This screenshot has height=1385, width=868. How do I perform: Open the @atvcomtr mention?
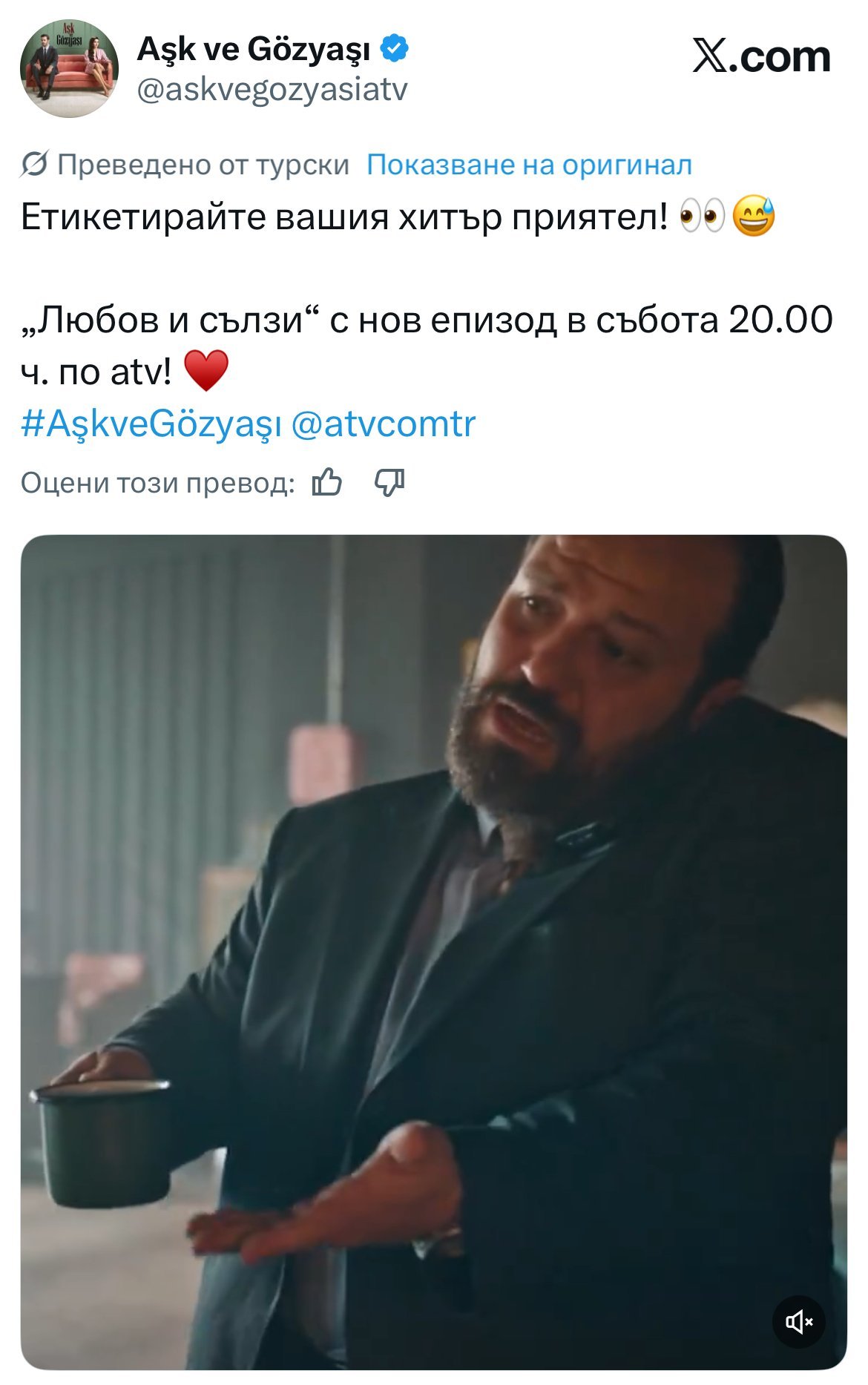pos(383,424)
